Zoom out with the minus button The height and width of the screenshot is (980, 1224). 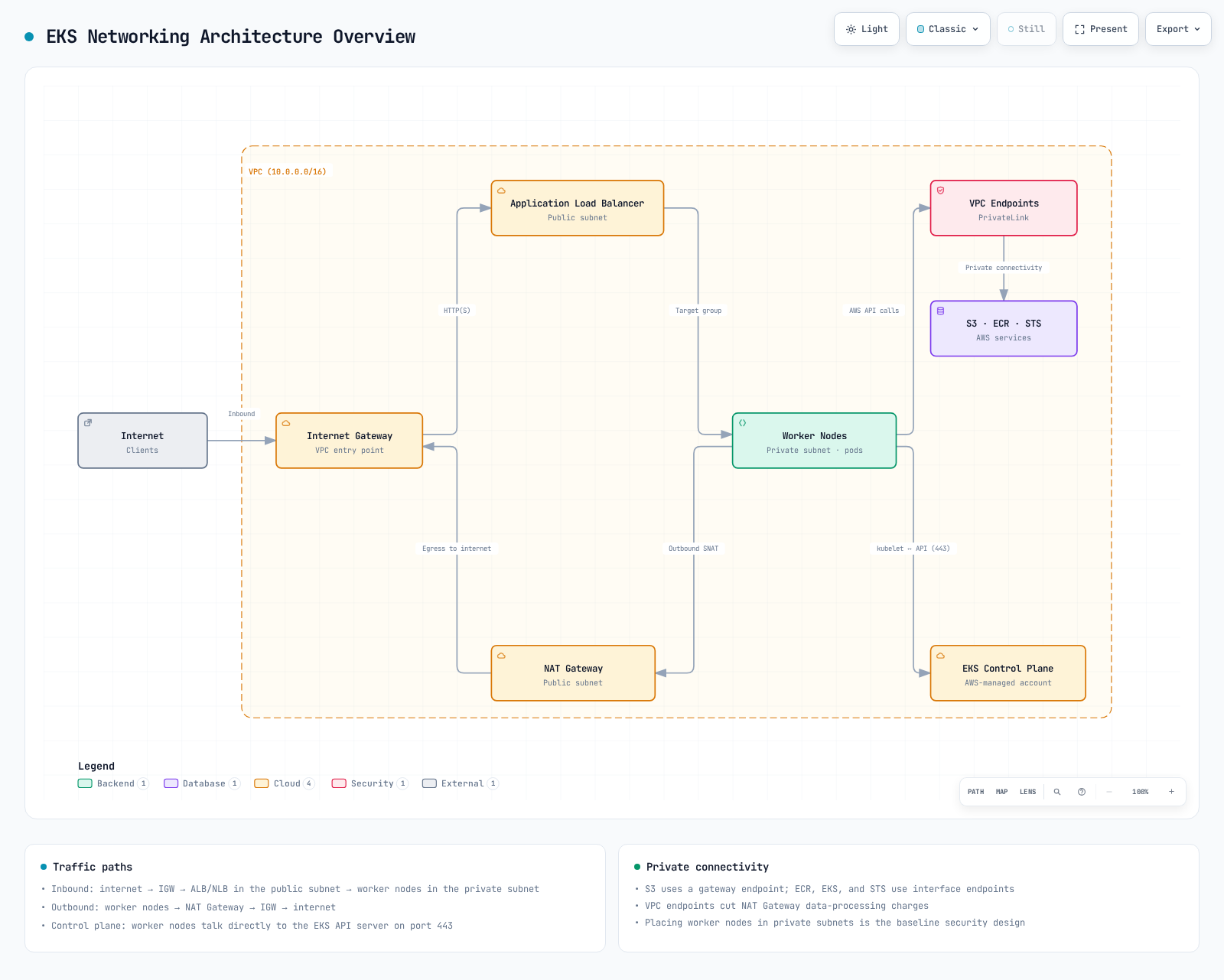coord(1109,792)
